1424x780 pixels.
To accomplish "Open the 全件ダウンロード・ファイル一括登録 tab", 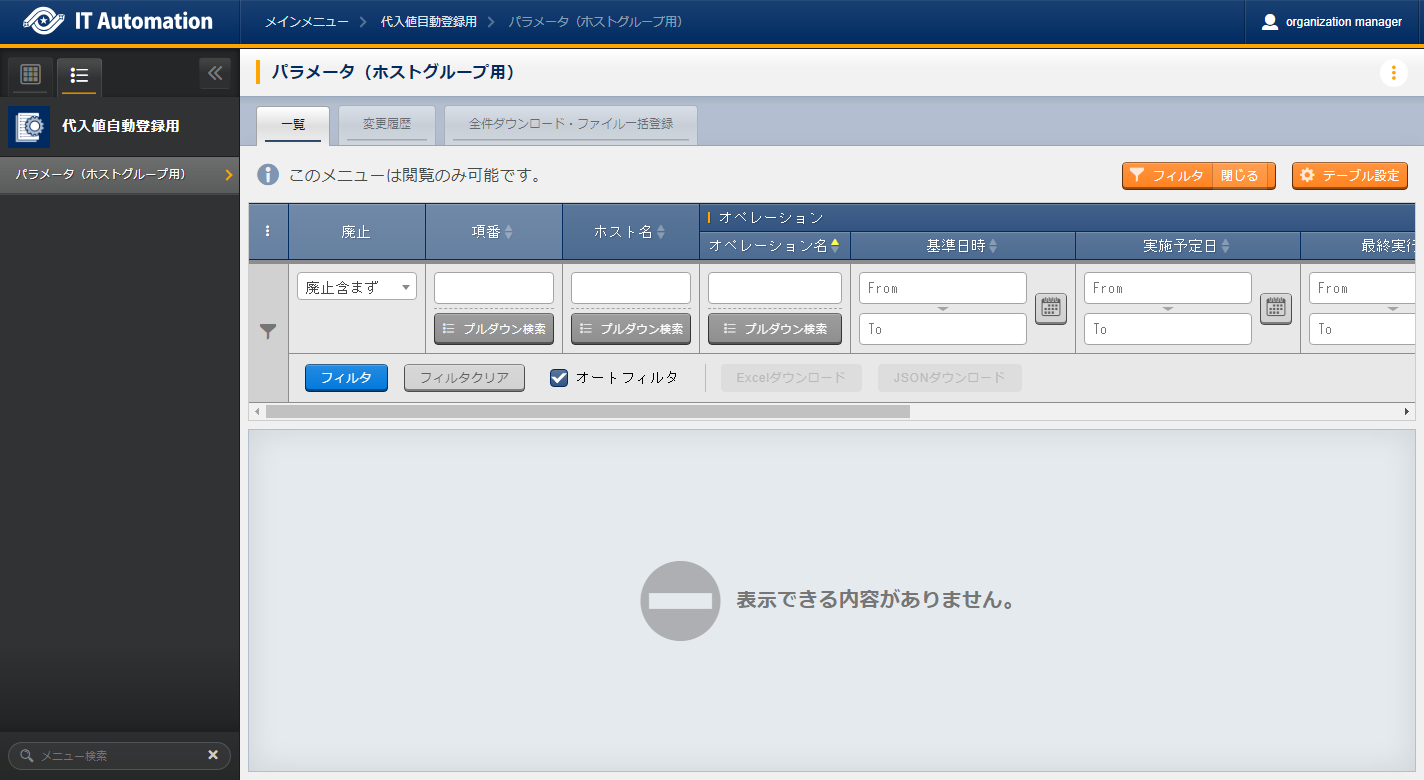I will point(570,124).
